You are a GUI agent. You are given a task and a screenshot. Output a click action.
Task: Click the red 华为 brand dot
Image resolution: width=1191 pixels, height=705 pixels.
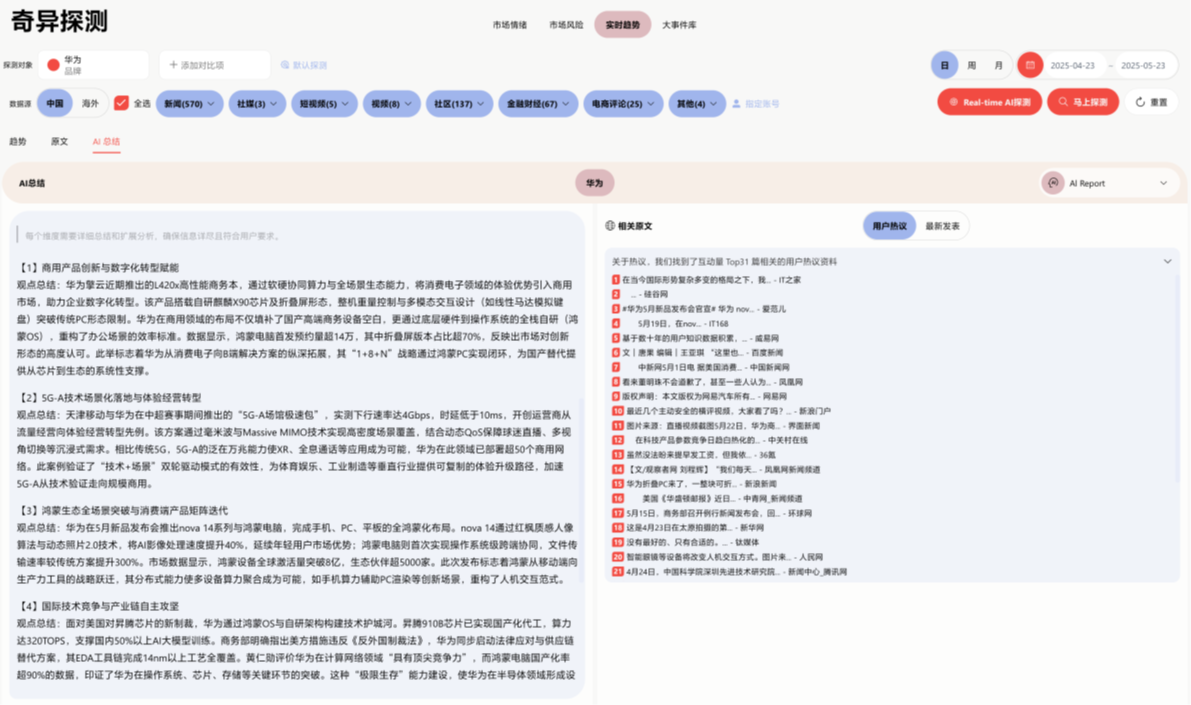pos(54,65)
